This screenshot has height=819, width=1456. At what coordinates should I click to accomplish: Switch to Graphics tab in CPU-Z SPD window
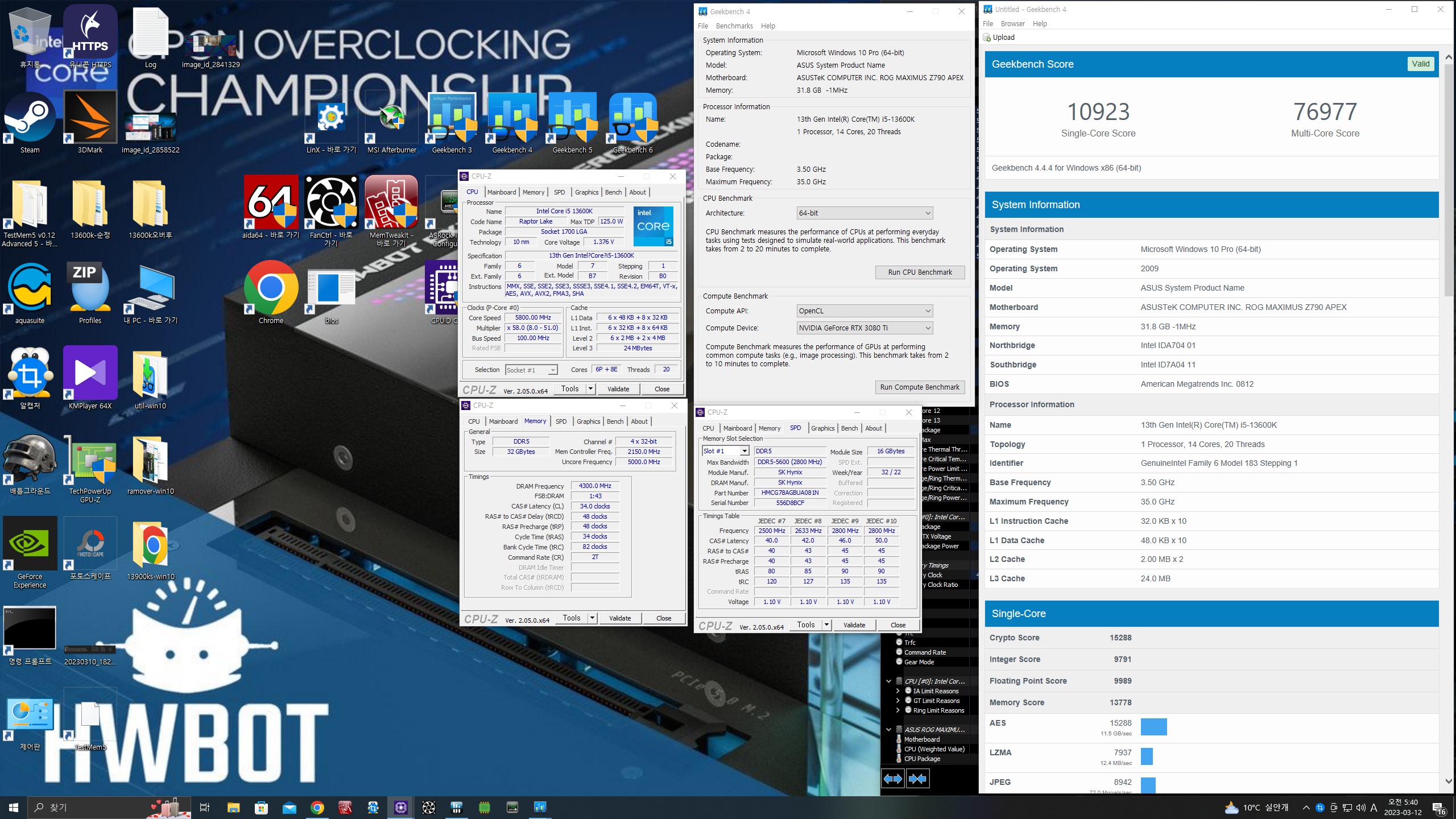click(x=822, y=428)
